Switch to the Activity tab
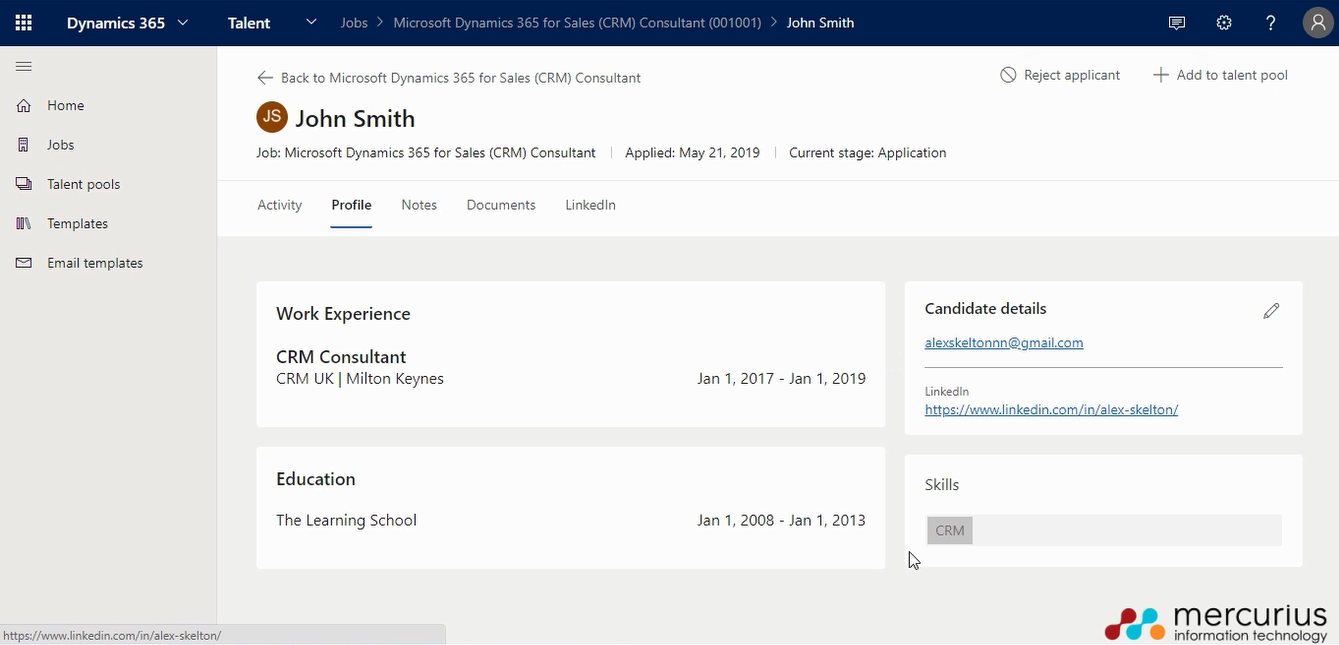1339x645 pixels. coord(279,205)
